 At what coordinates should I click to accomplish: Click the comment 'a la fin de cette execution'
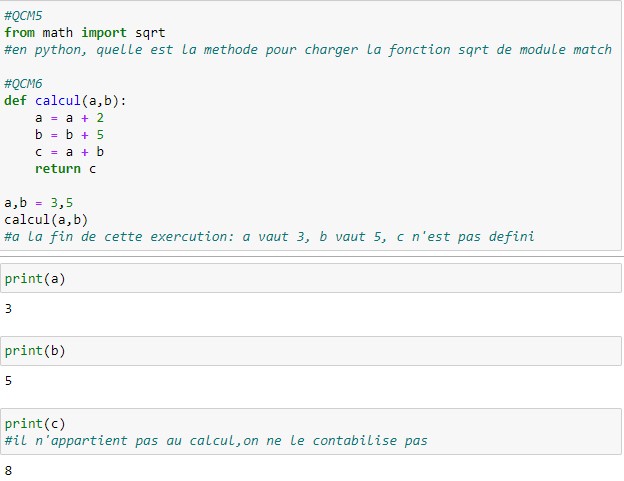point(269,237)
